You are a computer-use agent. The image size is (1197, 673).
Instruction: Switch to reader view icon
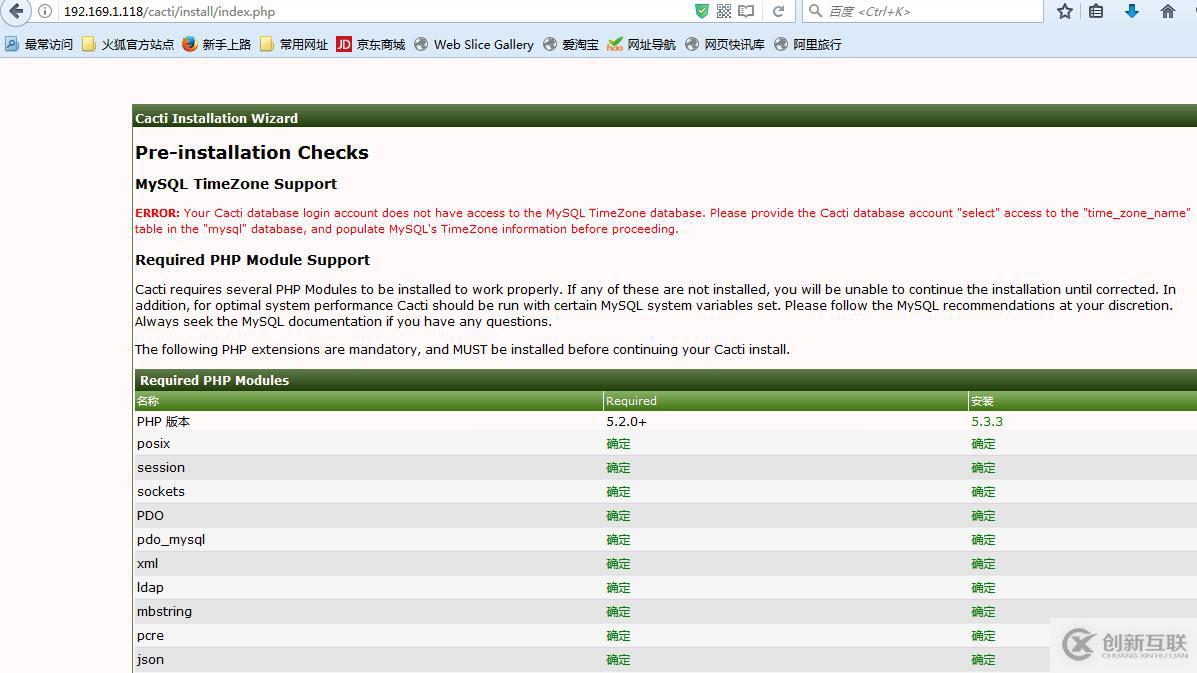pyautogui.click(x=747, y=11)
